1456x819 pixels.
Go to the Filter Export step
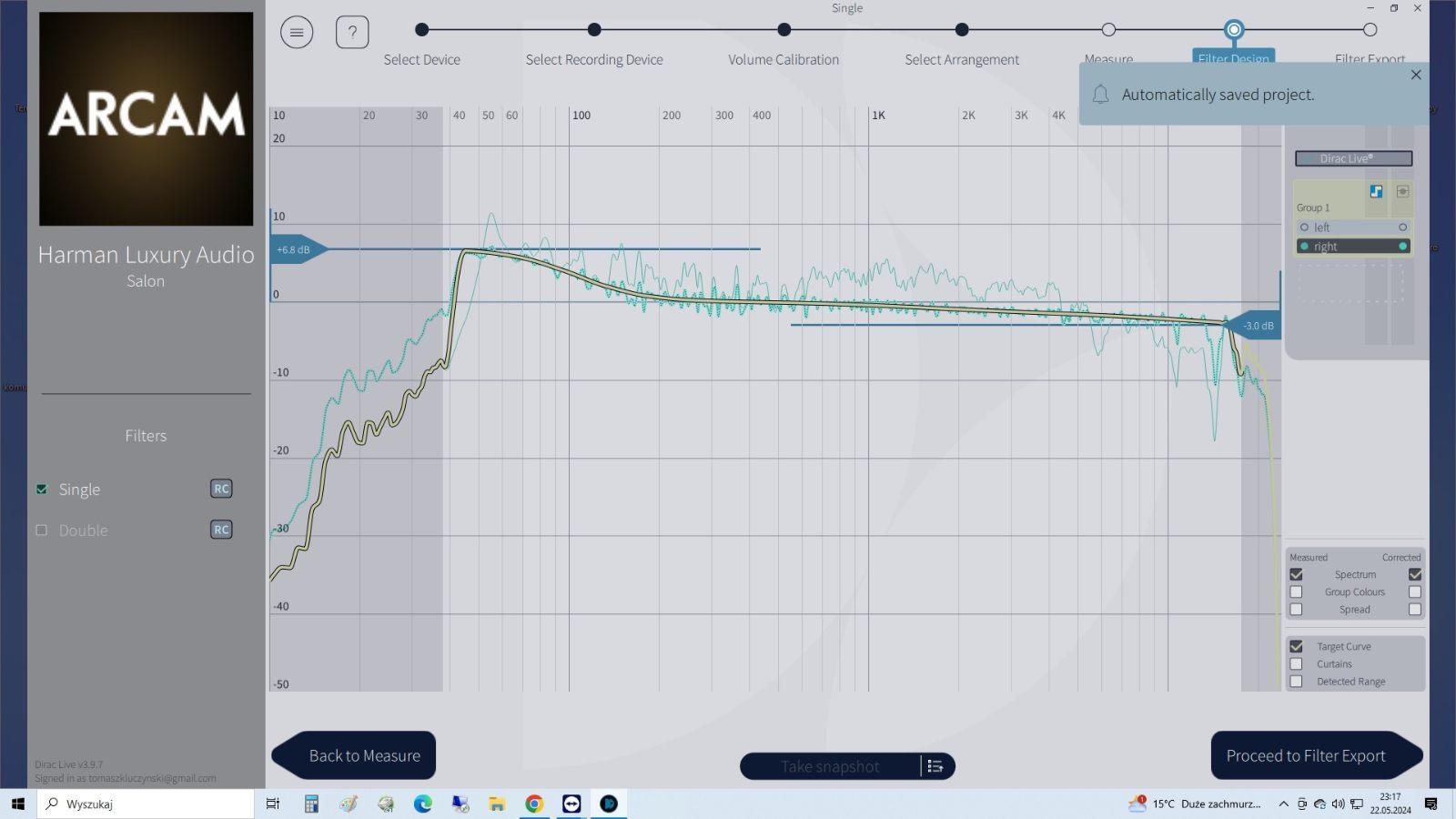(1370, 30)
